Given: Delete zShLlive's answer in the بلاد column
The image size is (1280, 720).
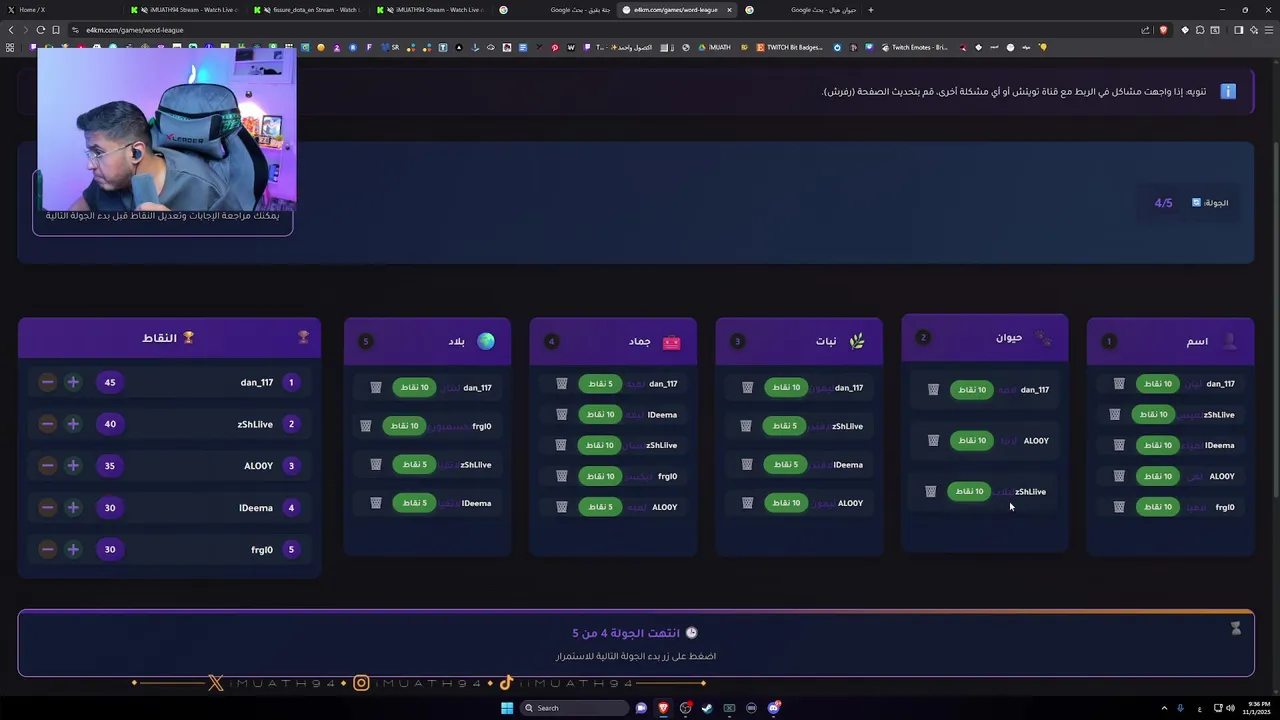Looking at the screenshot, I should (x=376, y=465).
